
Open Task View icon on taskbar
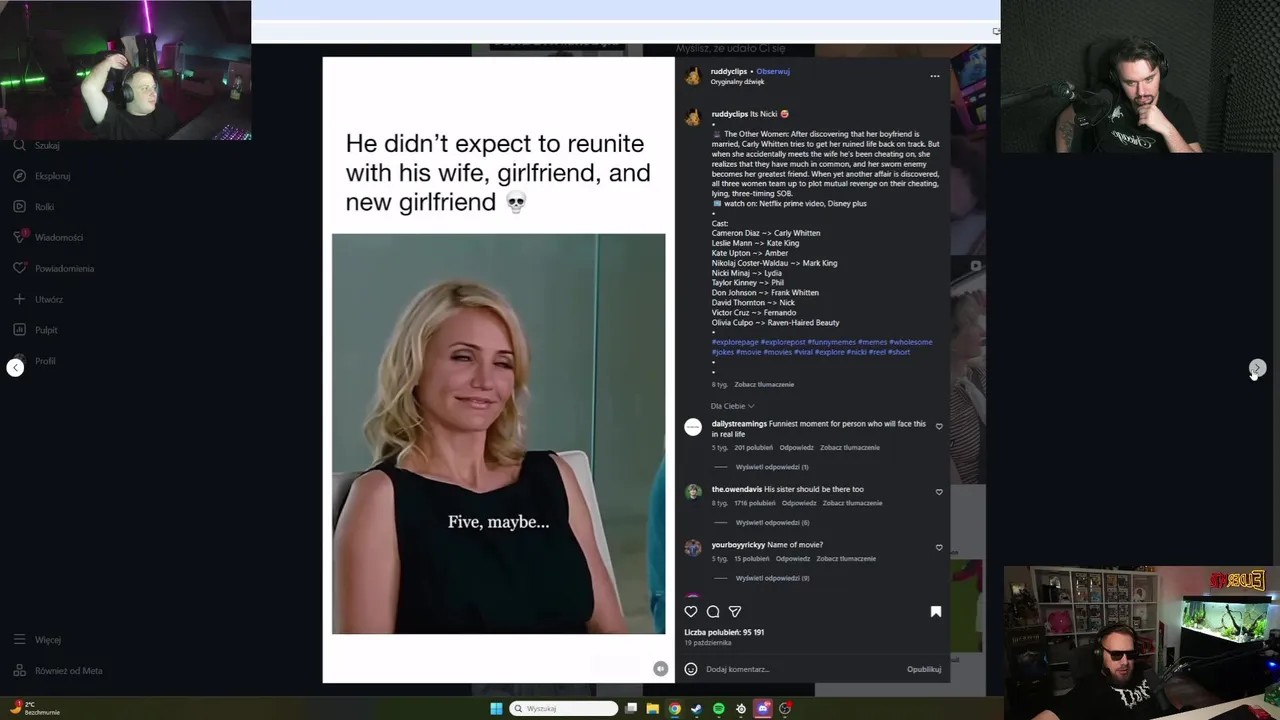(631, 709)
